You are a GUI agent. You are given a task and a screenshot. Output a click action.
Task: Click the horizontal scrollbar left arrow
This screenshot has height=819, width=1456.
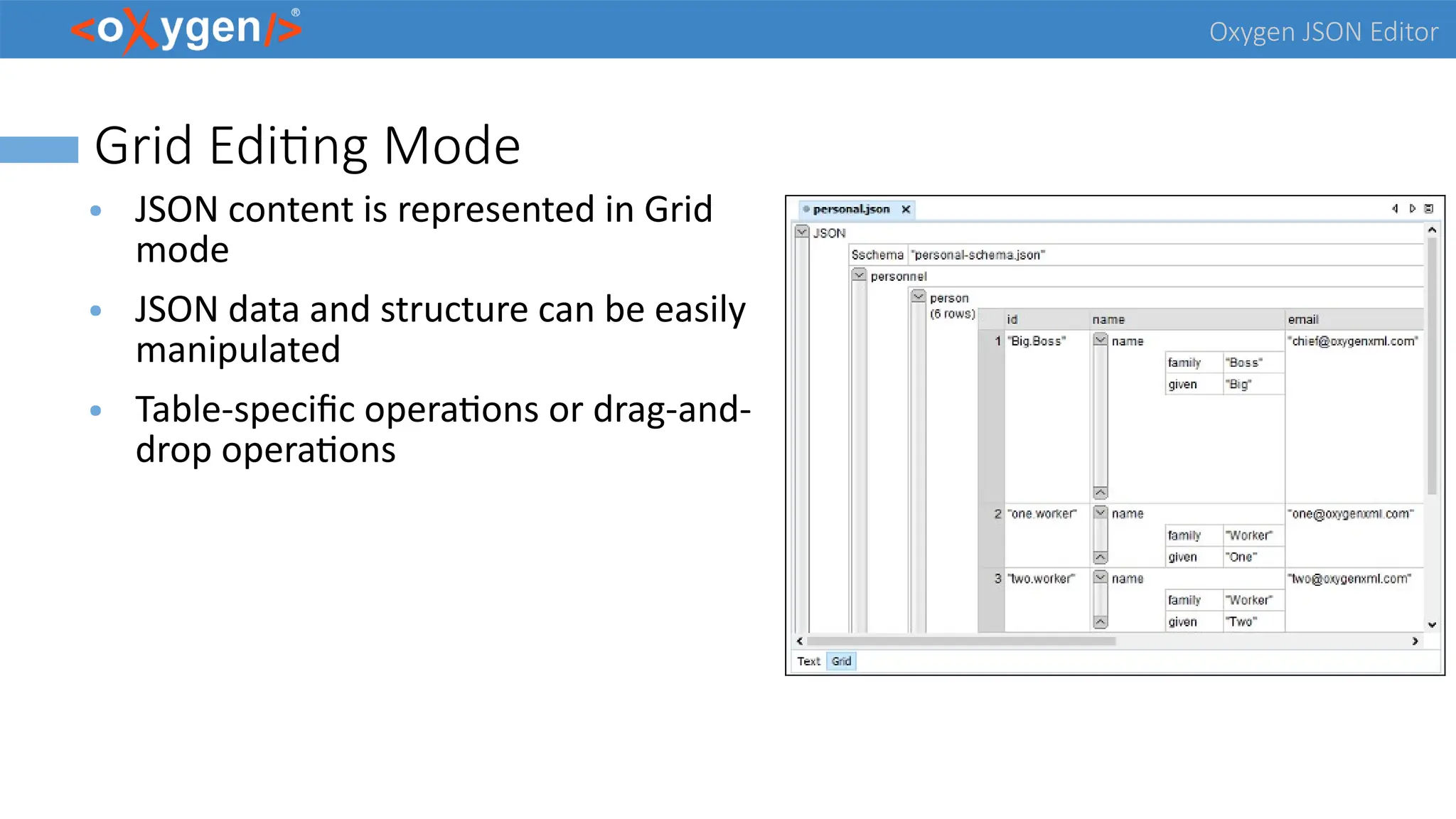tap(801, 641)
